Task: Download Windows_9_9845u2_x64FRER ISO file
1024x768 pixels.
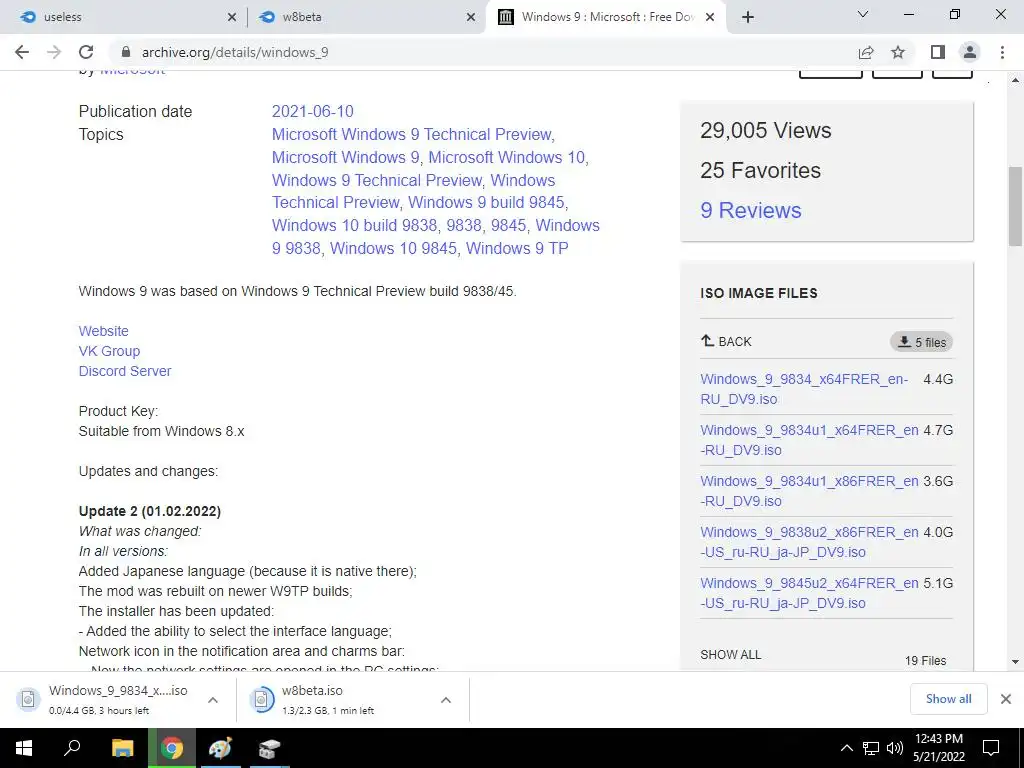Action: point(809,593)
